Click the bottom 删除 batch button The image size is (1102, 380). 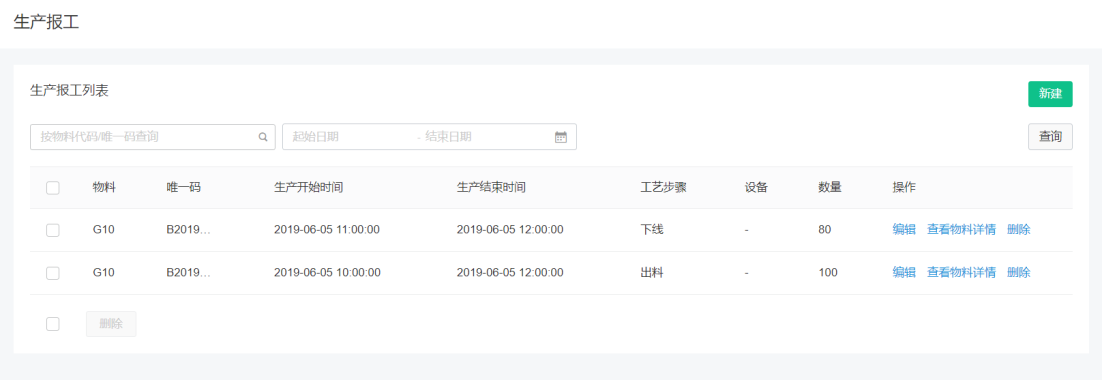111,324
